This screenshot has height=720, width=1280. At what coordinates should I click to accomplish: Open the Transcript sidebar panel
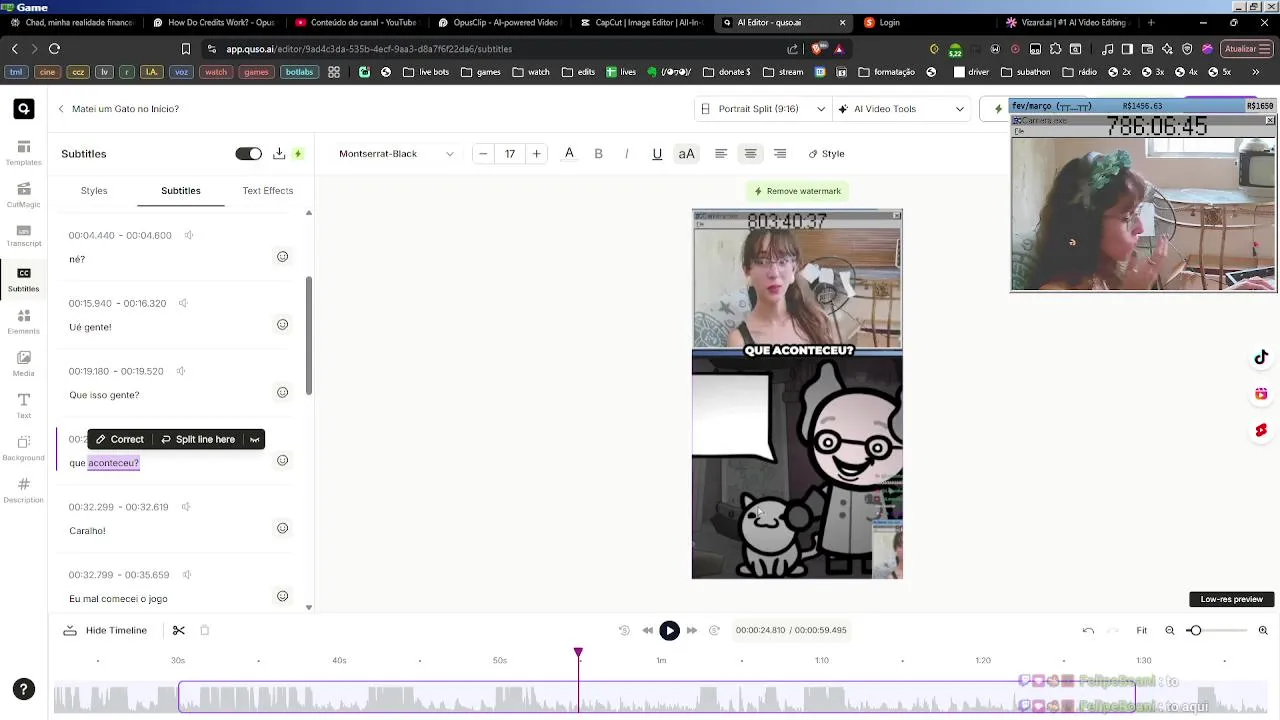(x=24, y=236)
